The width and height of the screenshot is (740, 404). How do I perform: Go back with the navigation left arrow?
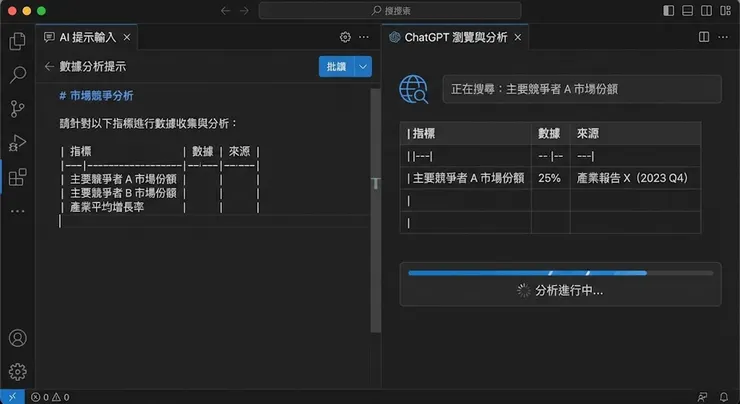[x=225, y=10]
